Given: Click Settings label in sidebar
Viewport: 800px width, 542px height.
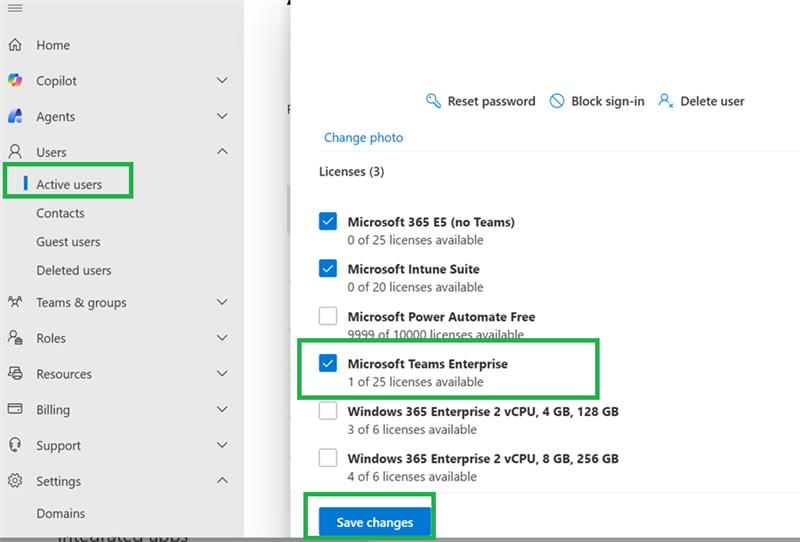Looking at the screenshot, I should 58,481.
